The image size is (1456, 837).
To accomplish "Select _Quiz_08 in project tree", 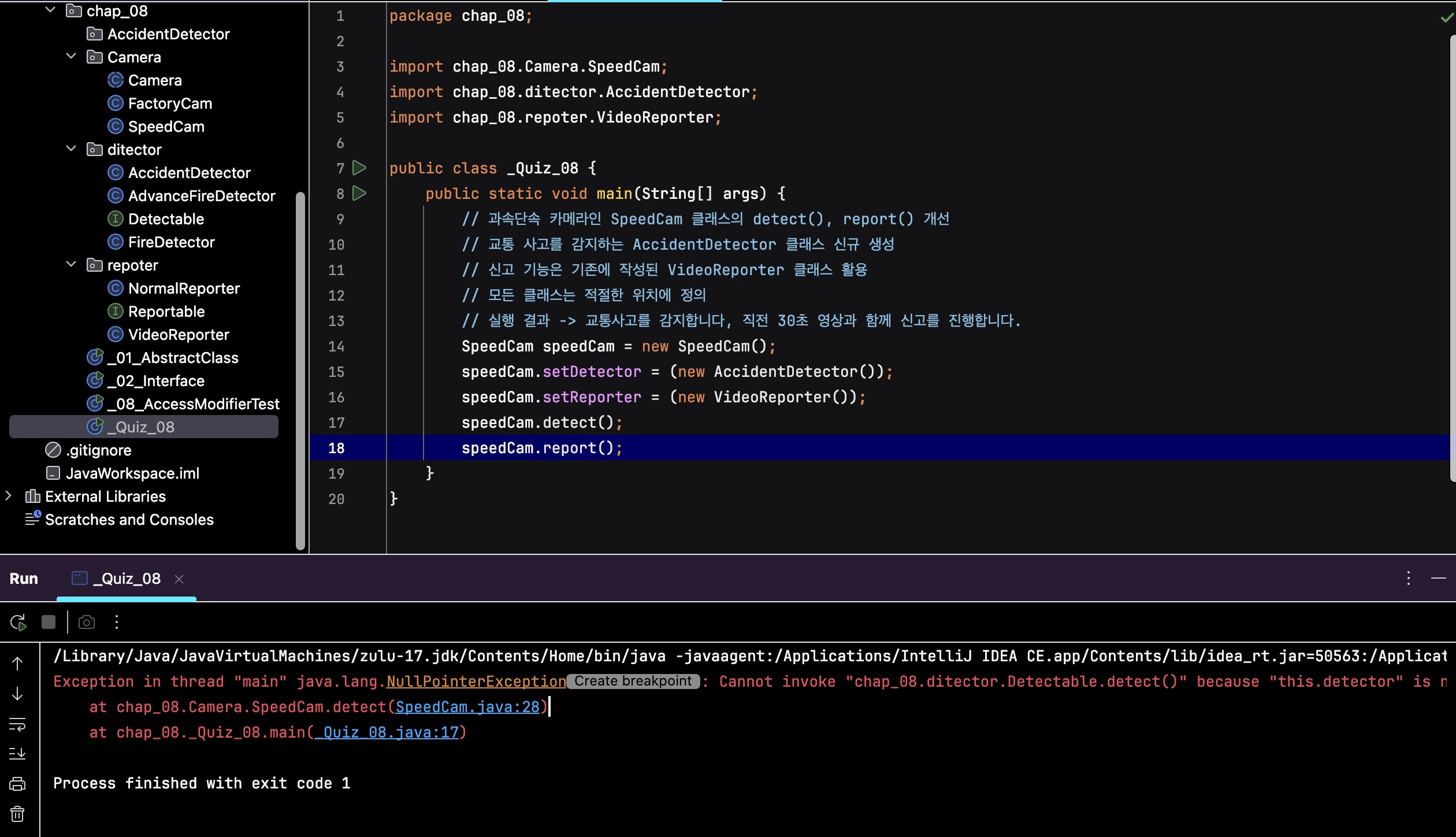I will 144,427.
